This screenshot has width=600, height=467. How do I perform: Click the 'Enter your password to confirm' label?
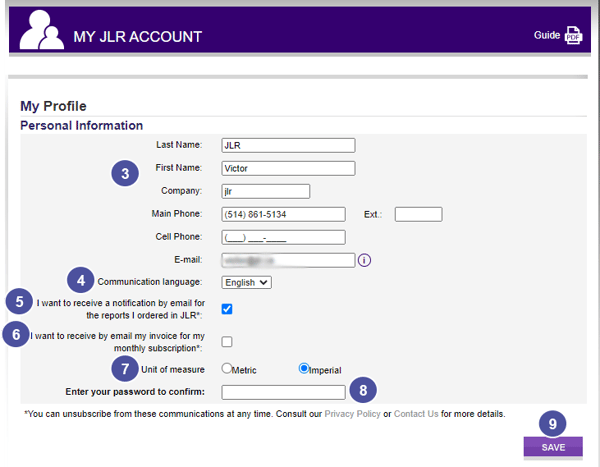pos(135,392)
